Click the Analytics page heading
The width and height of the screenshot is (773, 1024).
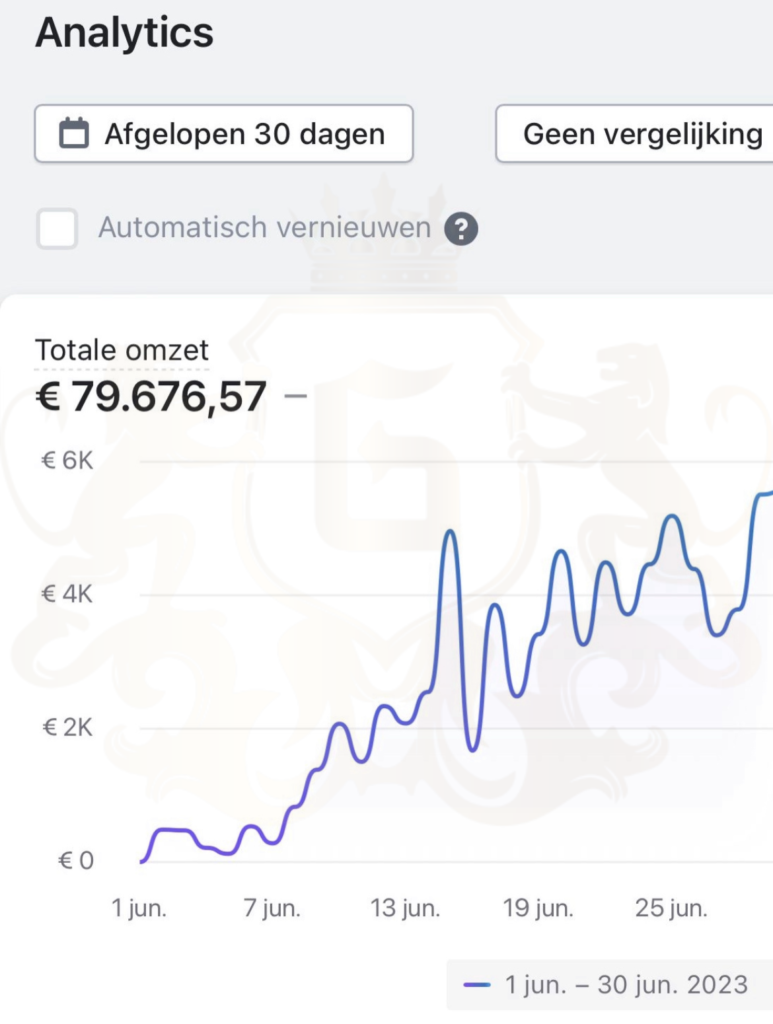click(x=124, y=33)
